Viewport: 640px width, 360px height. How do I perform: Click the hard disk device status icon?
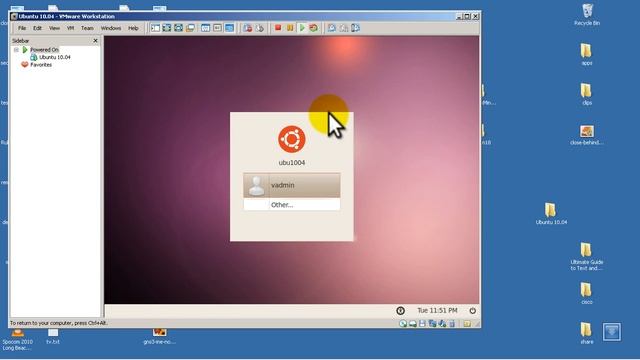[x=413, y=324]
